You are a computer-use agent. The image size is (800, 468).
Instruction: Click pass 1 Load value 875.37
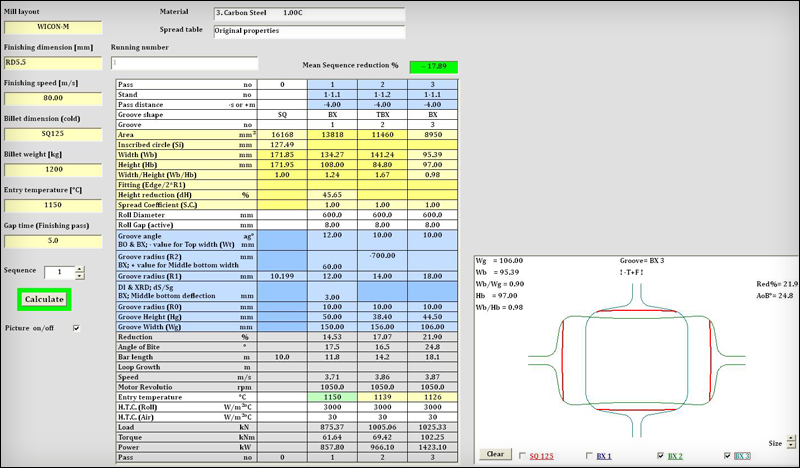[332, 427]
